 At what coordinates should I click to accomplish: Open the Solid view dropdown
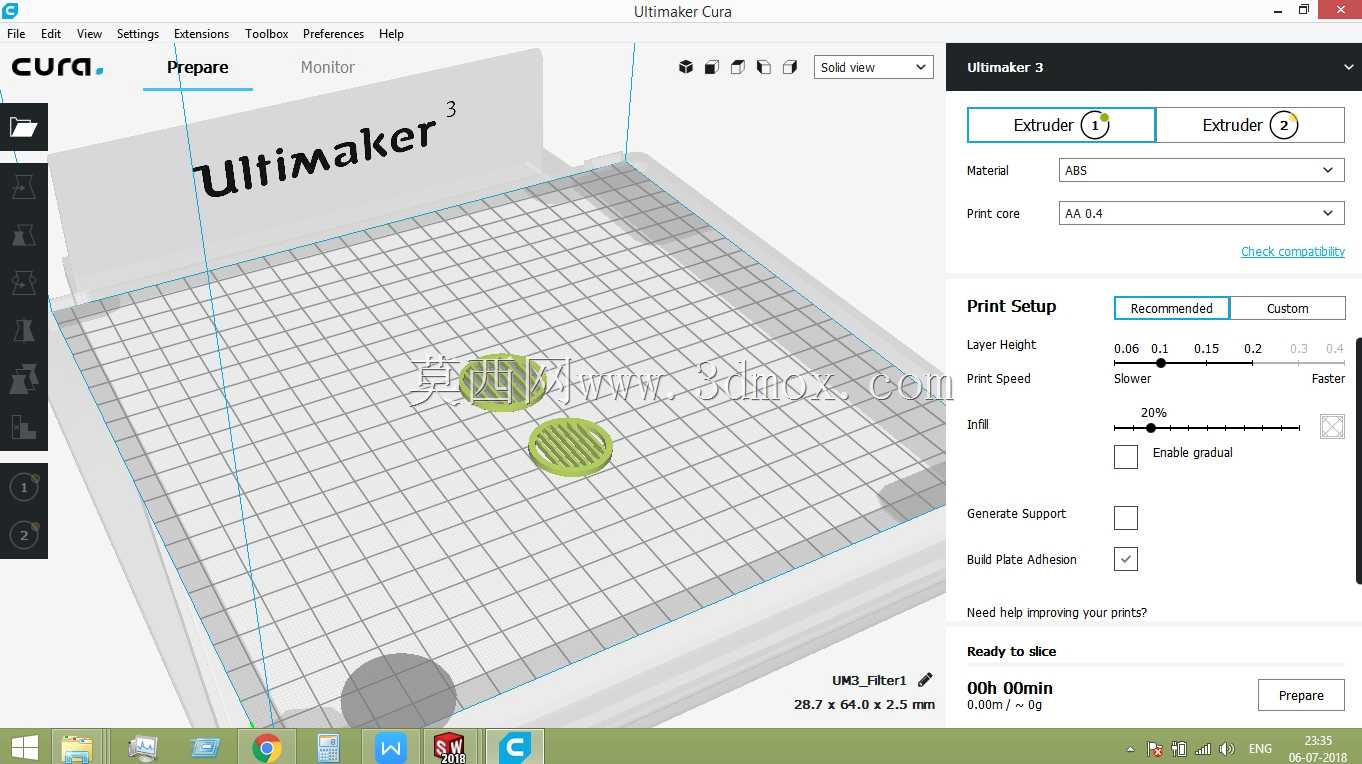coord(874,67)
